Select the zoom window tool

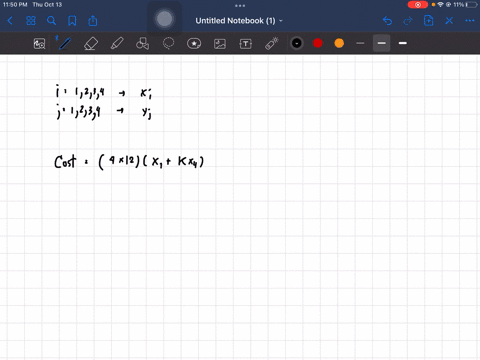(x=39, y=44)
